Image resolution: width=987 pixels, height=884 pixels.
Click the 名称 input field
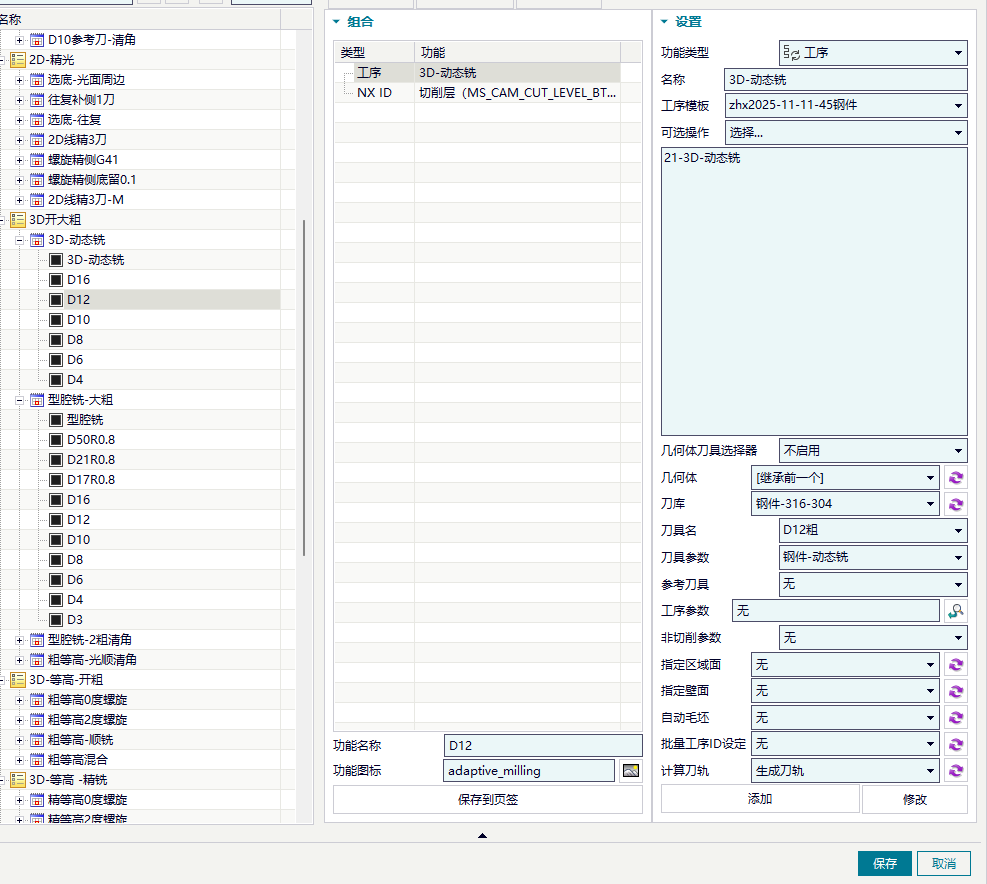[846, 80]
